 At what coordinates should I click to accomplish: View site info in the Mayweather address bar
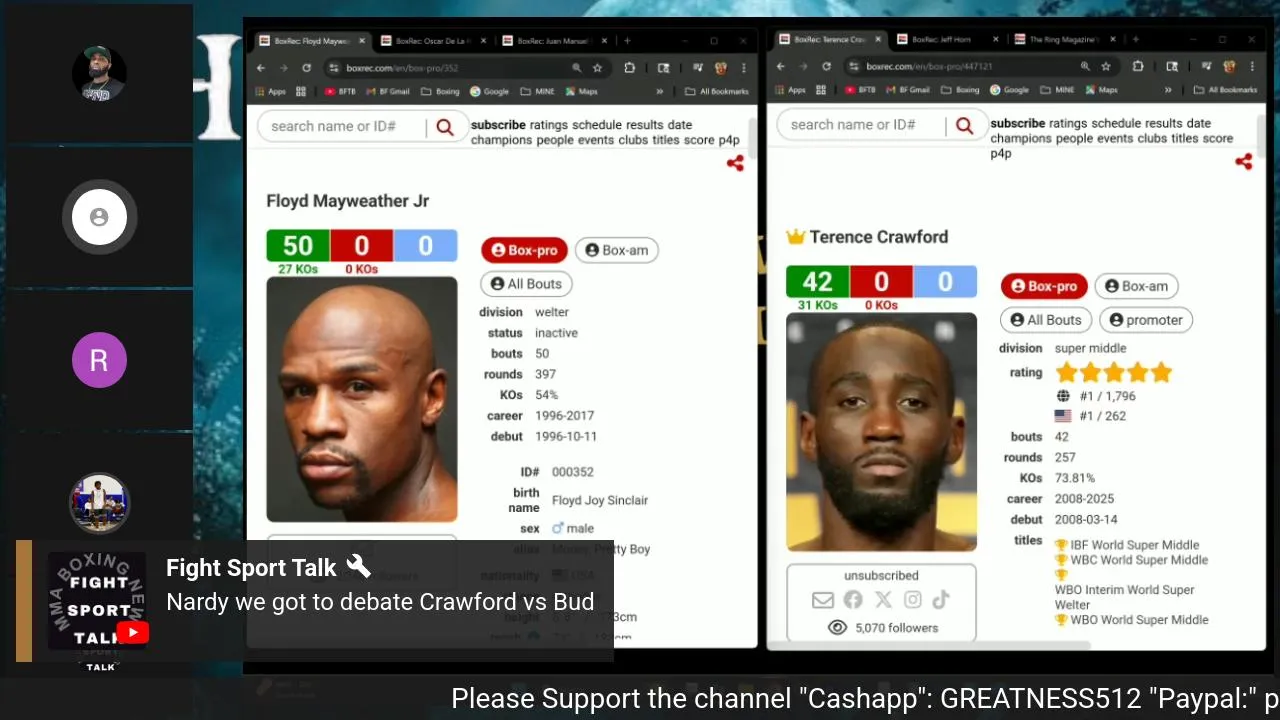point(334,68)
